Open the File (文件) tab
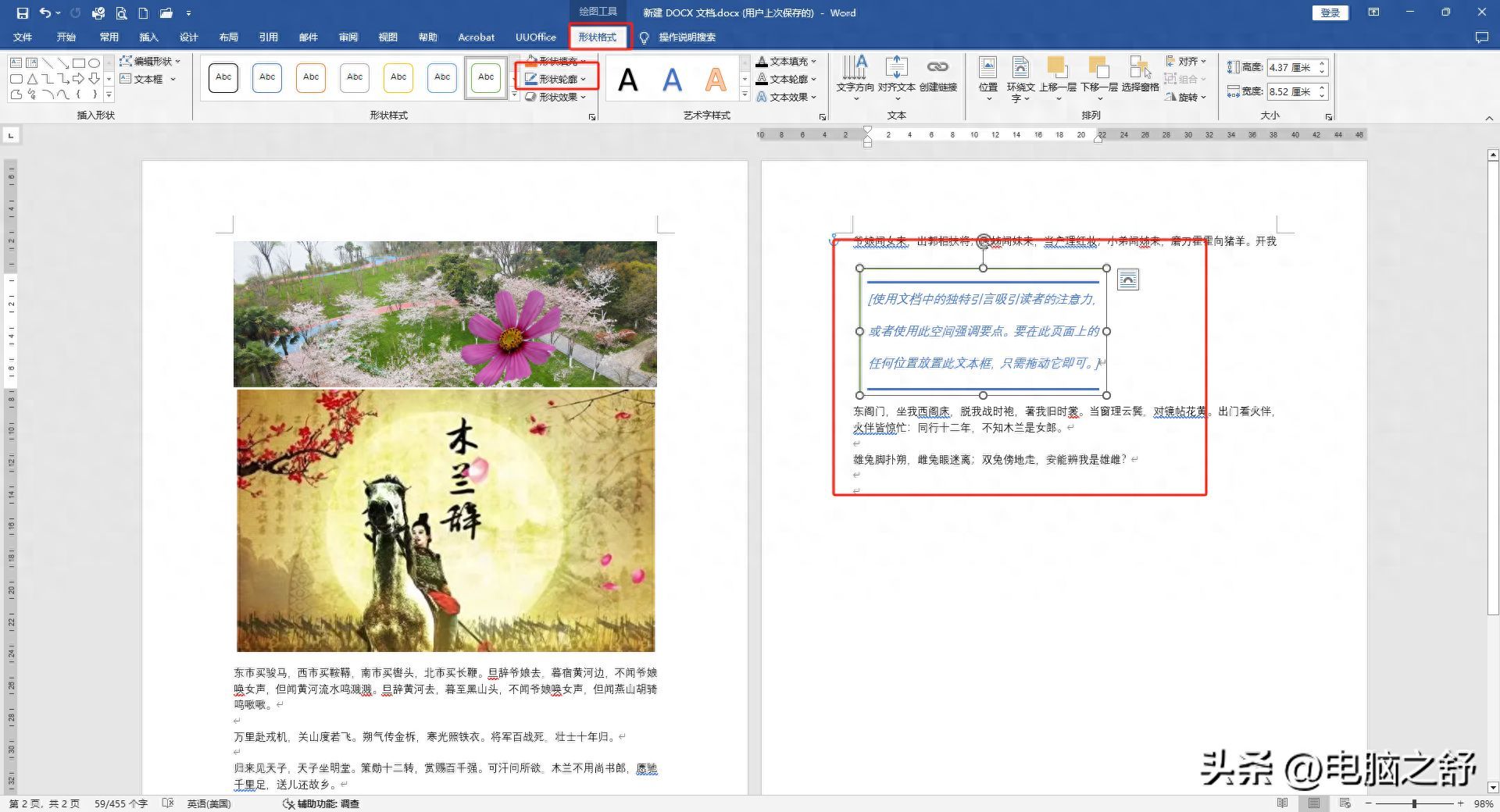 pos(23,37)
